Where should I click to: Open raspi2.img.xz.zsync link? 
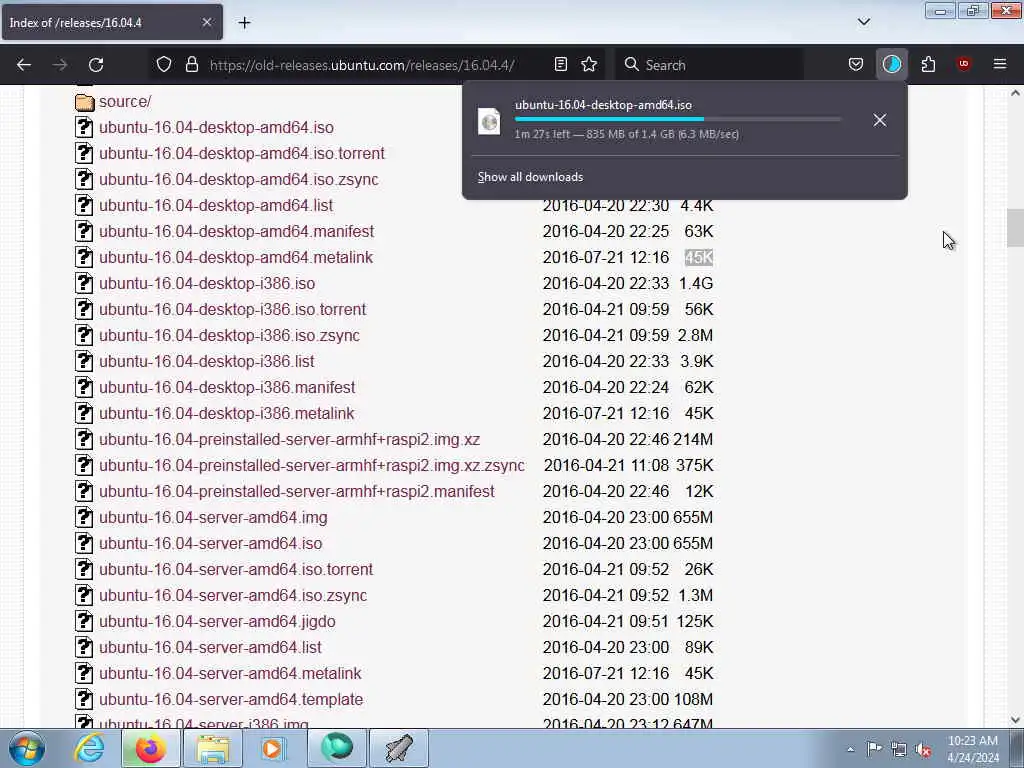tap(312, 466)
